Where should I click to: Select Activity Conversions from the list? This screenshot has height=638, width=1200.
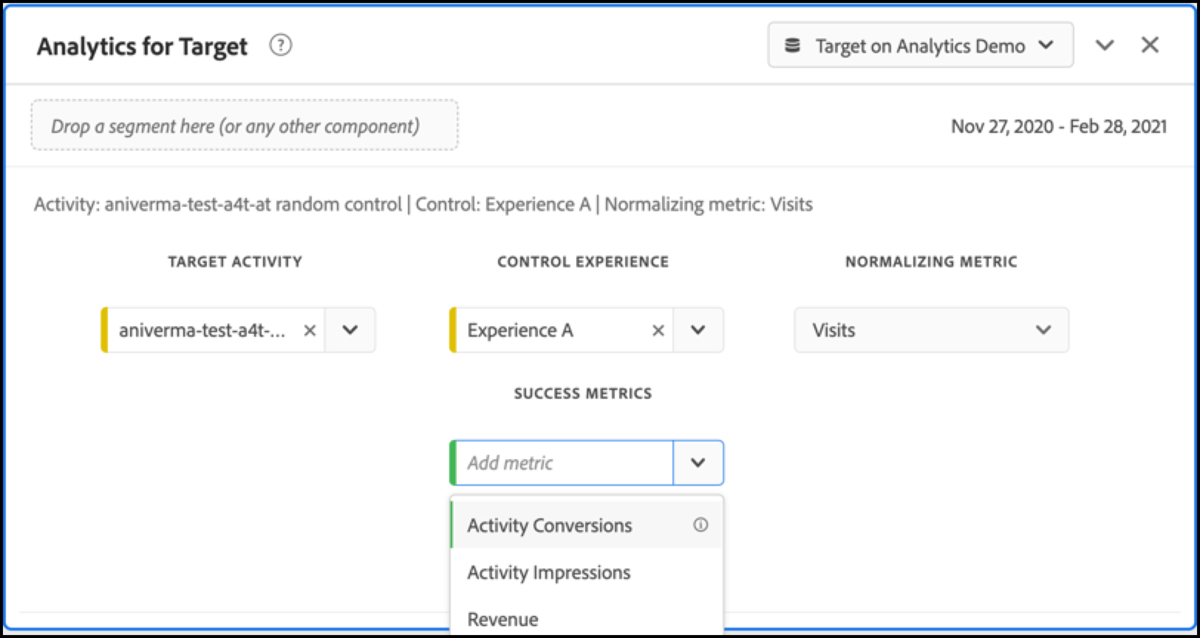(x=549, y=524)
